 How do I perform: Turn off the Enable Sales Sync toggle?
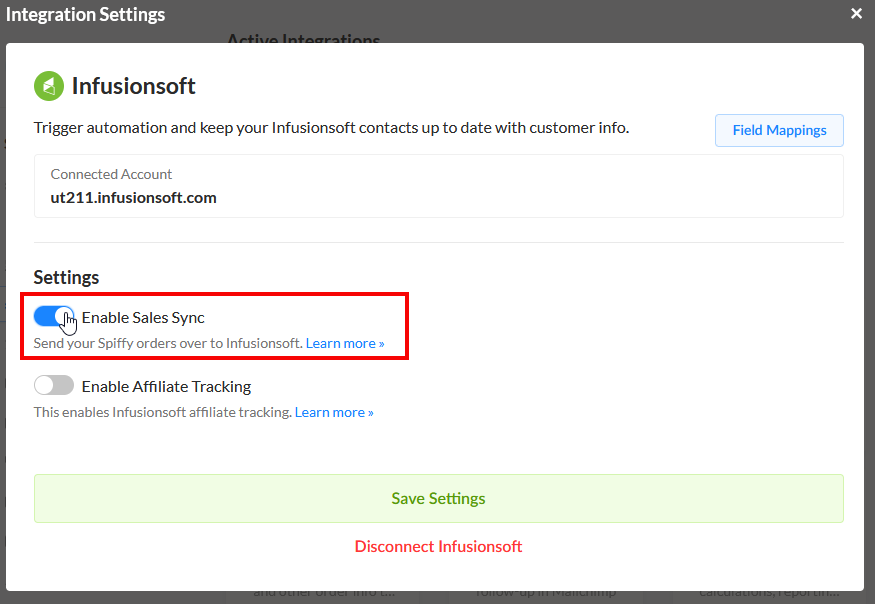pyautogui.click(x=54, y=317)
